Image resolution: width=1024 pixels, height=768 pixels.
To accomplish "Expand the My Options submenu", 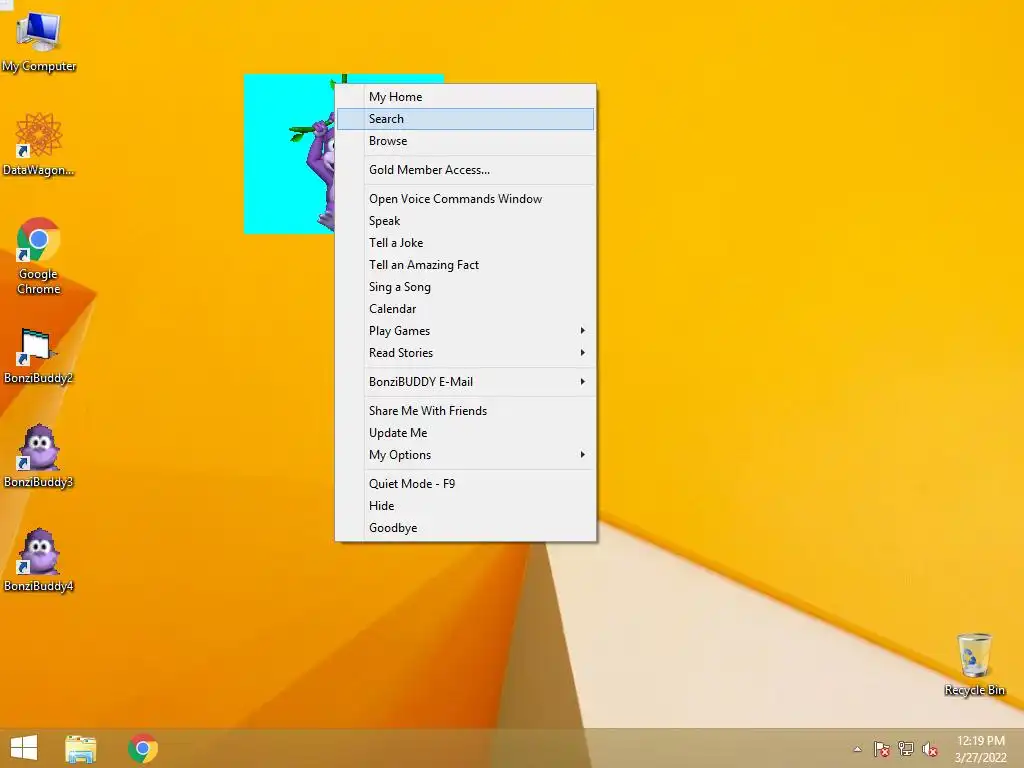I will click(x=465, y=455).
